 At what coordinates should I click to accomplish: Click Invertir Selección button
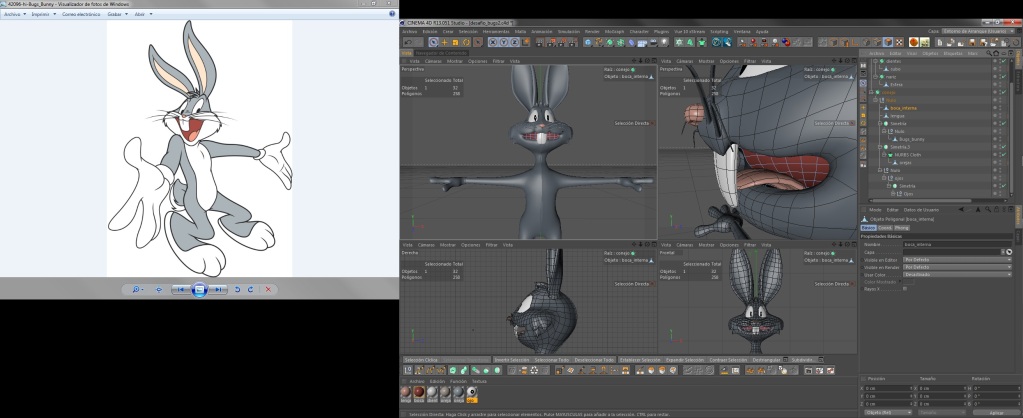(x=512, y=360)
